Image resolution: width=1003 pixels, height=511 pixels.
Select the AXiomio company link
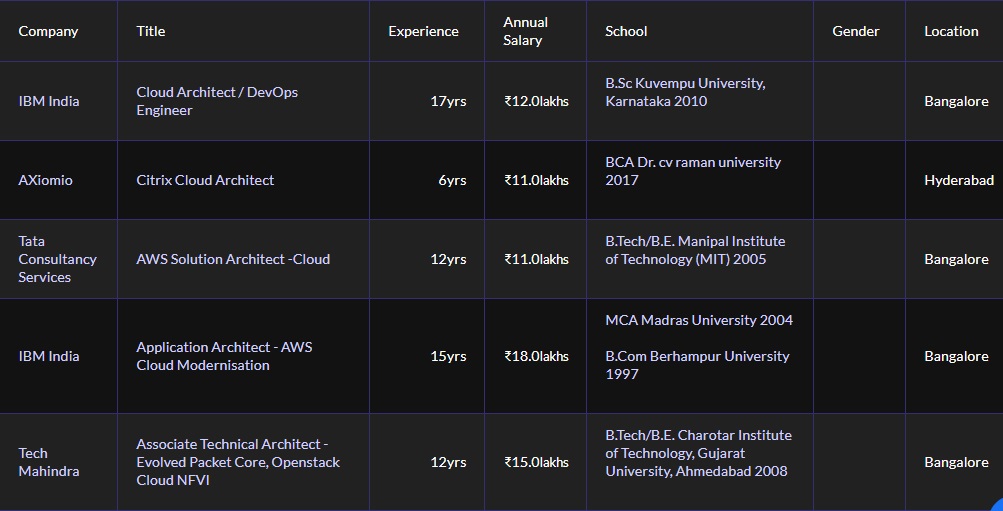pos(46,180)
